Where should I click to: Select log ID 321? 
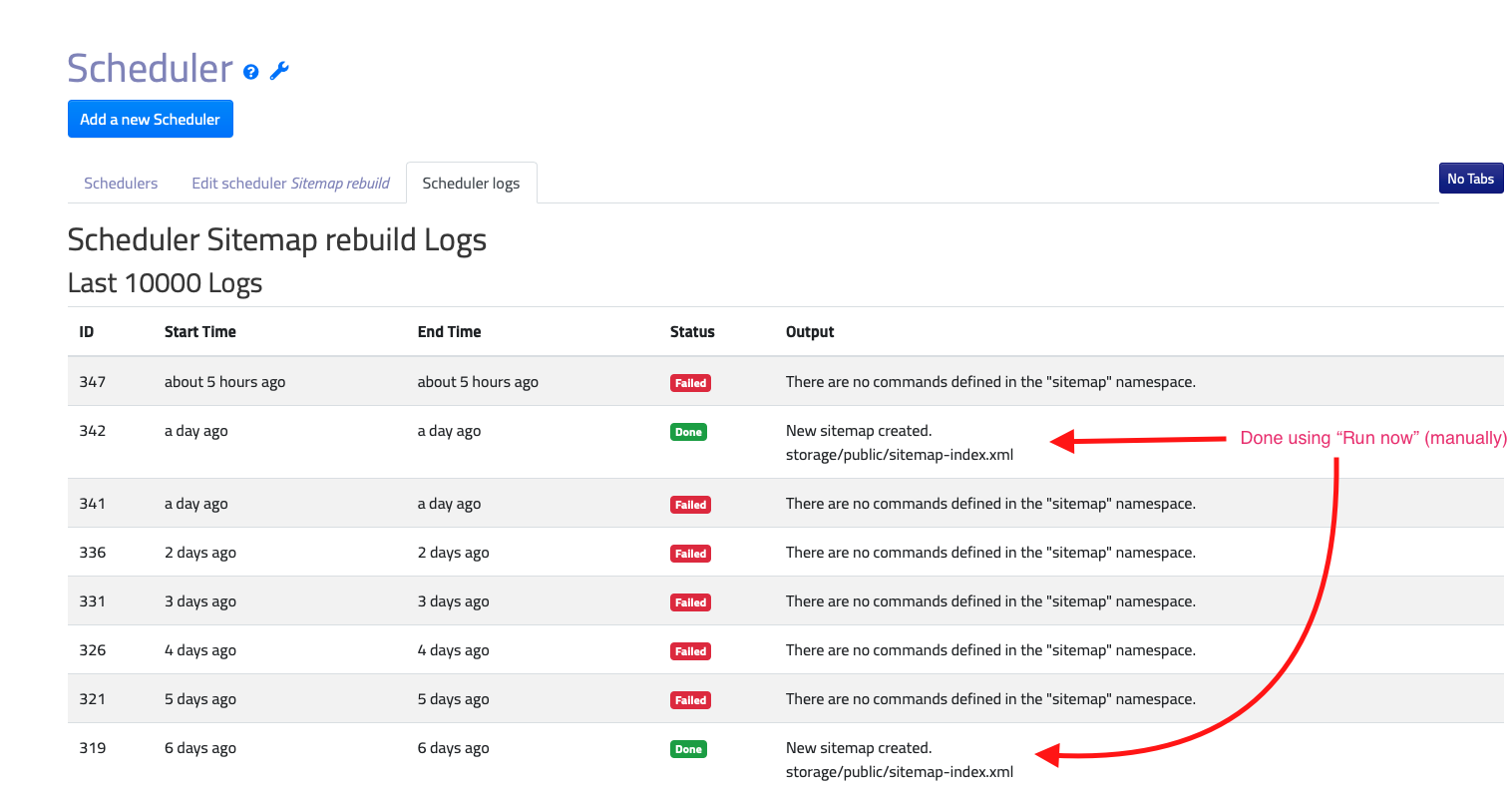coord(93,699)
